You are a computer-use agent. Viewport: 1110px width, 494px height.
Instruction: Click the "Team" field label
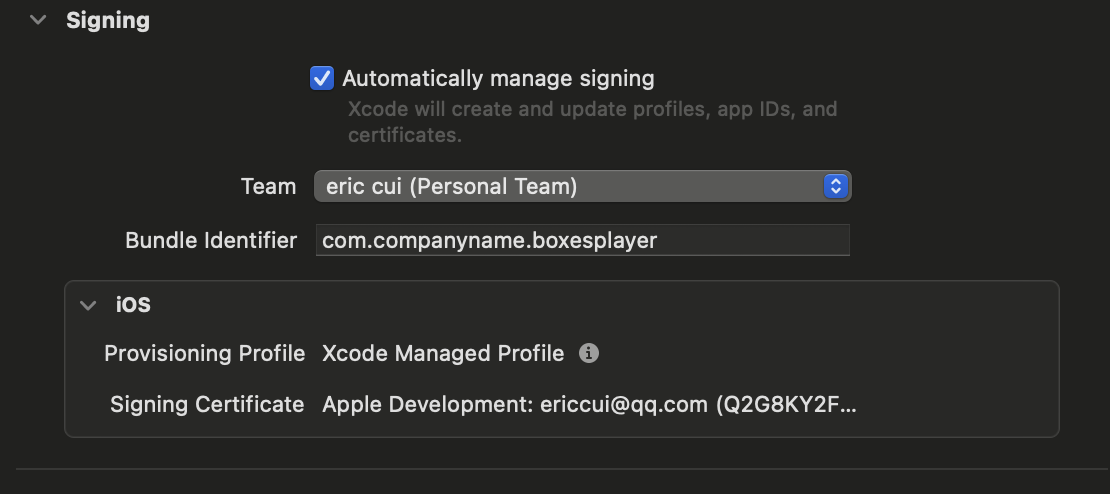pyautogui.click(x=268, y=186)
